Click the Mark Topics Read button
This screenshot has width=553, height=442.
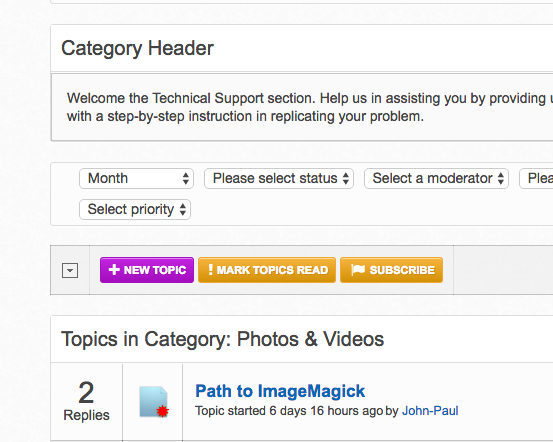(x=267, y=270)
